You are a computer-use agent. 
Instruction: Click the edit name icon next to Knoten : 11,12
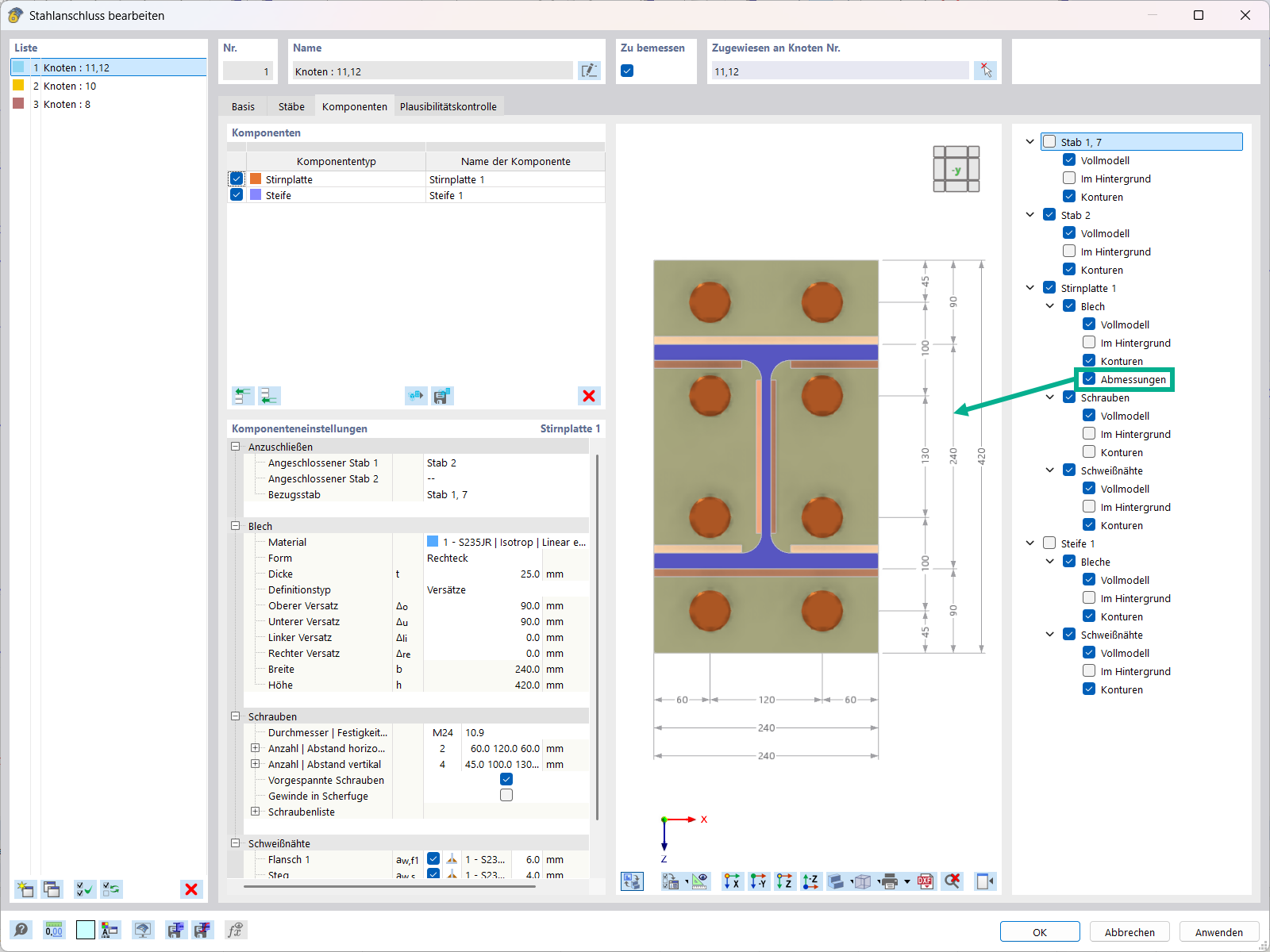[589, 71]
